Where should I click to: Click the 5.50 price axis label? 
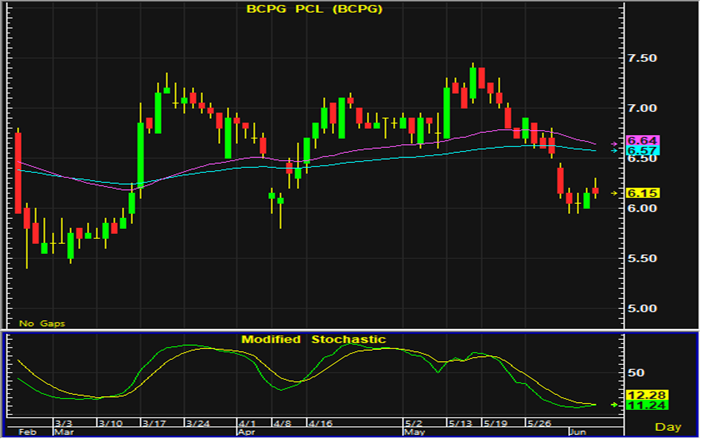tap(642, 258)
